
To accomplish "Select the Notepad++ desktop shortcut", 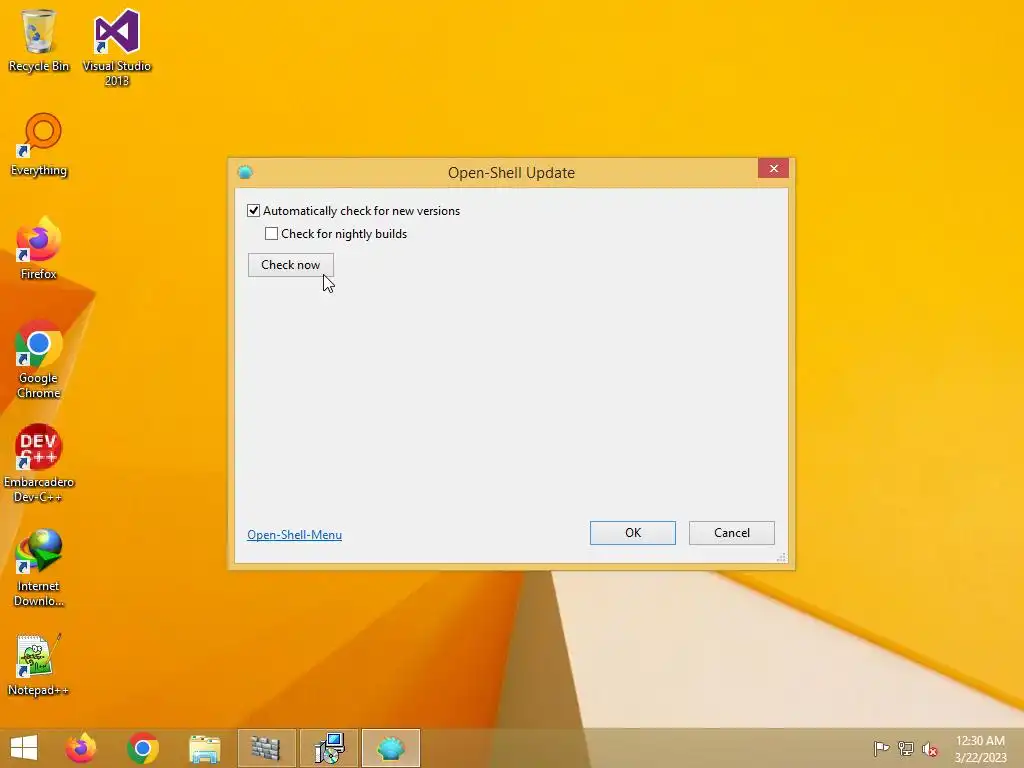I will (39, 665).
